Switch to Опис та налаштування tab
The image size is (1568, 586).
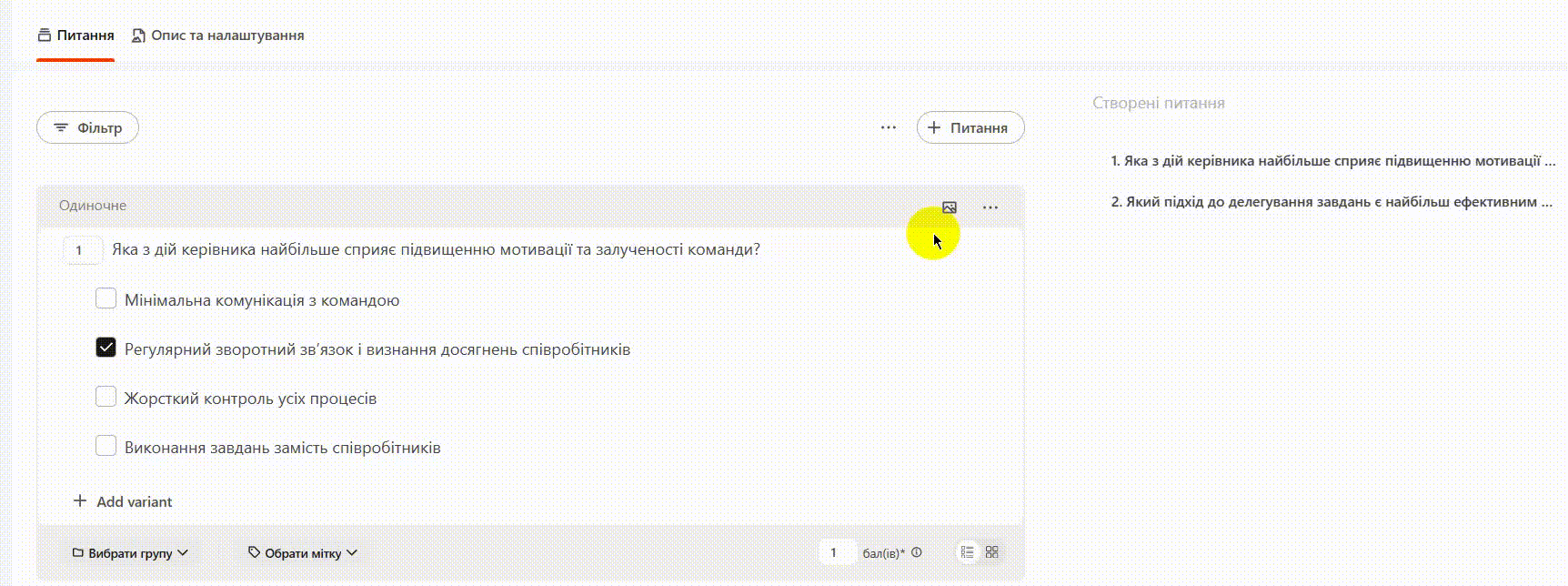click(x=217, y=35)
